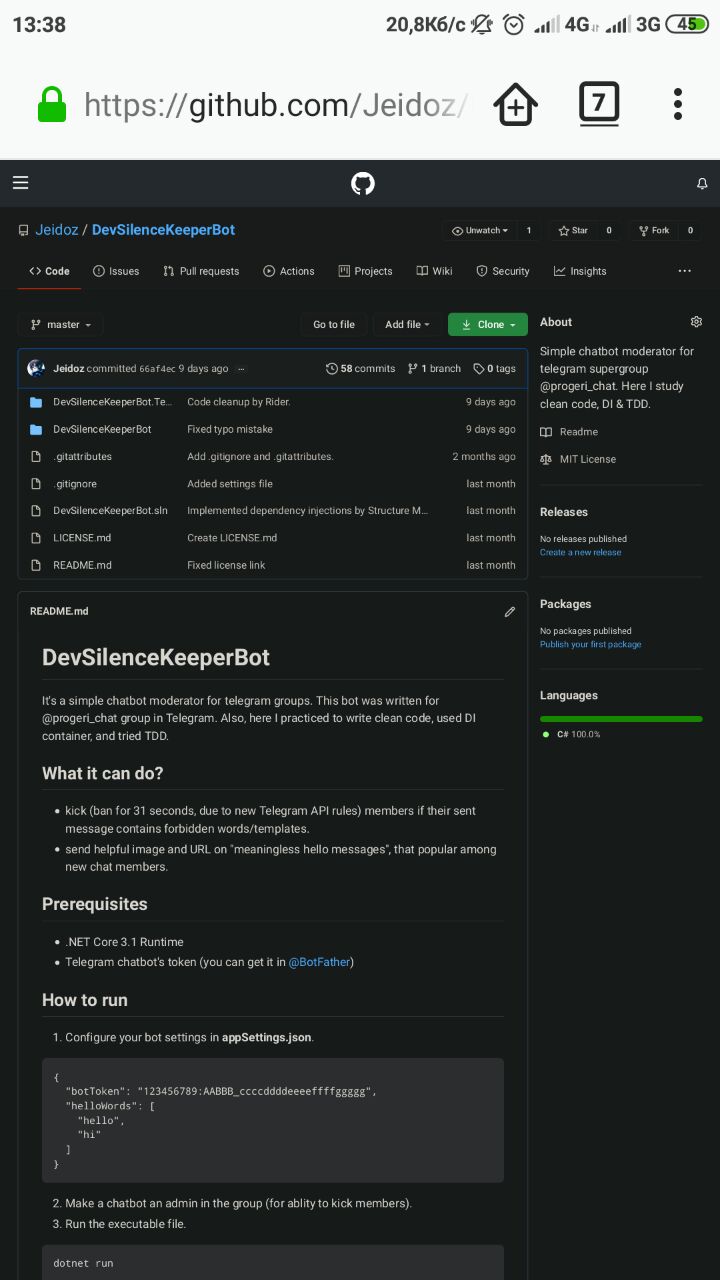Click the Packages heading

tap(566, 604)
